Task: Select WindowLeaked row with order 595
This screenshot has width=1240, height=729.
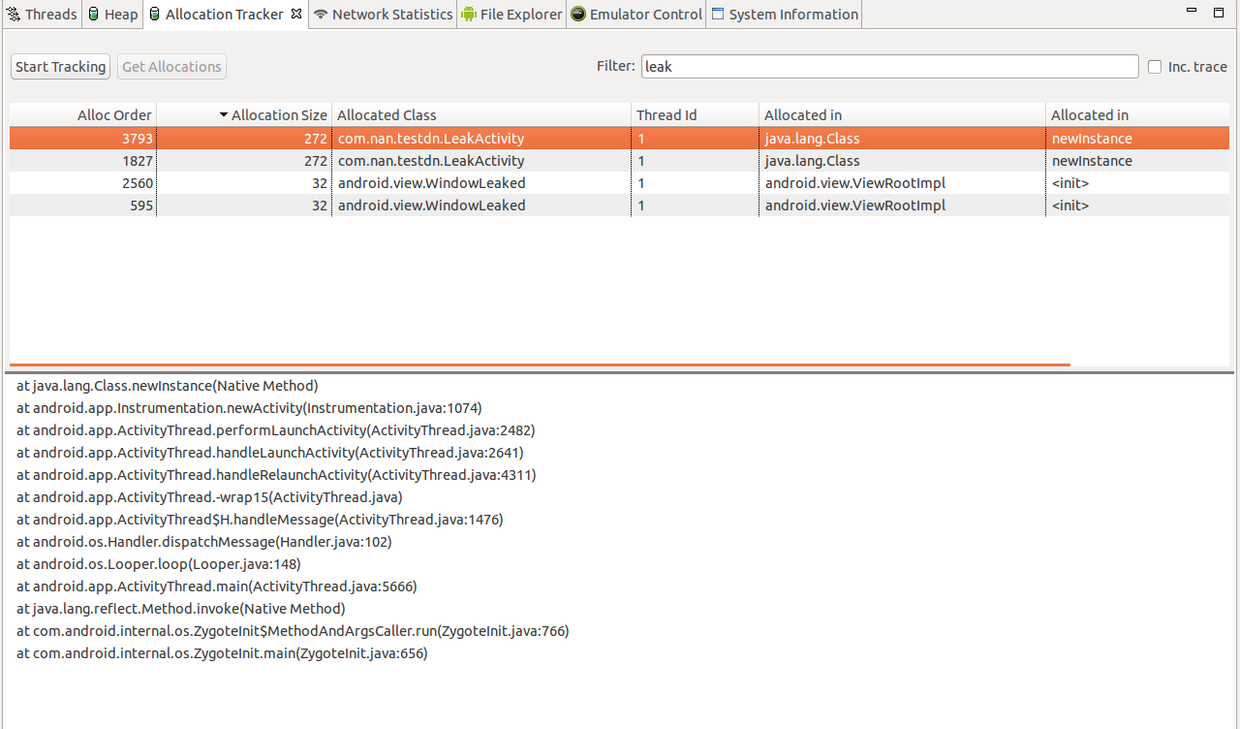Action: (619, 205)
